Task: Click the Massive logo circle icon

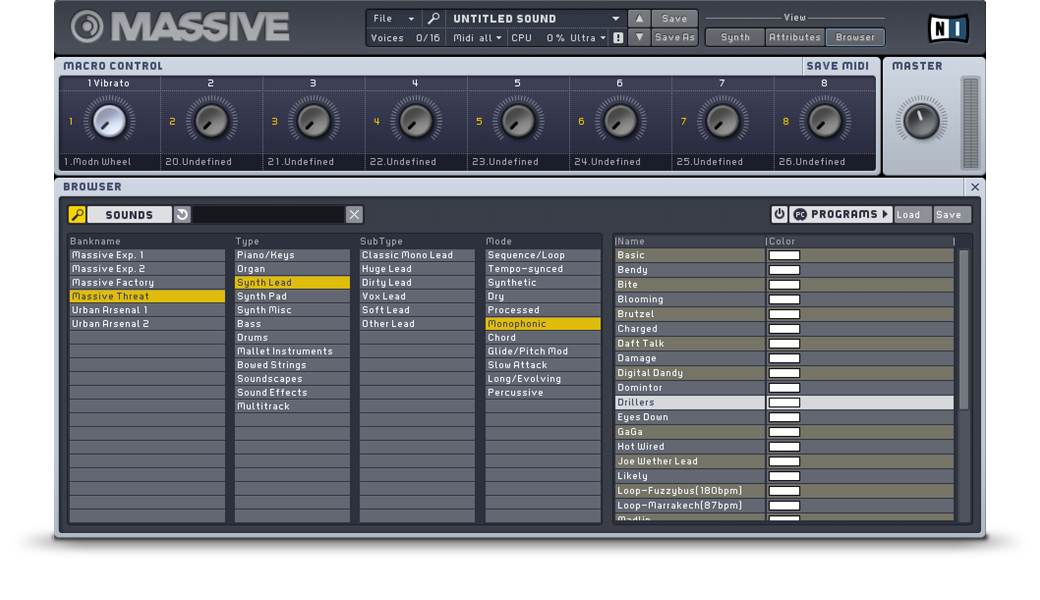Action: [x=88, y=27]
